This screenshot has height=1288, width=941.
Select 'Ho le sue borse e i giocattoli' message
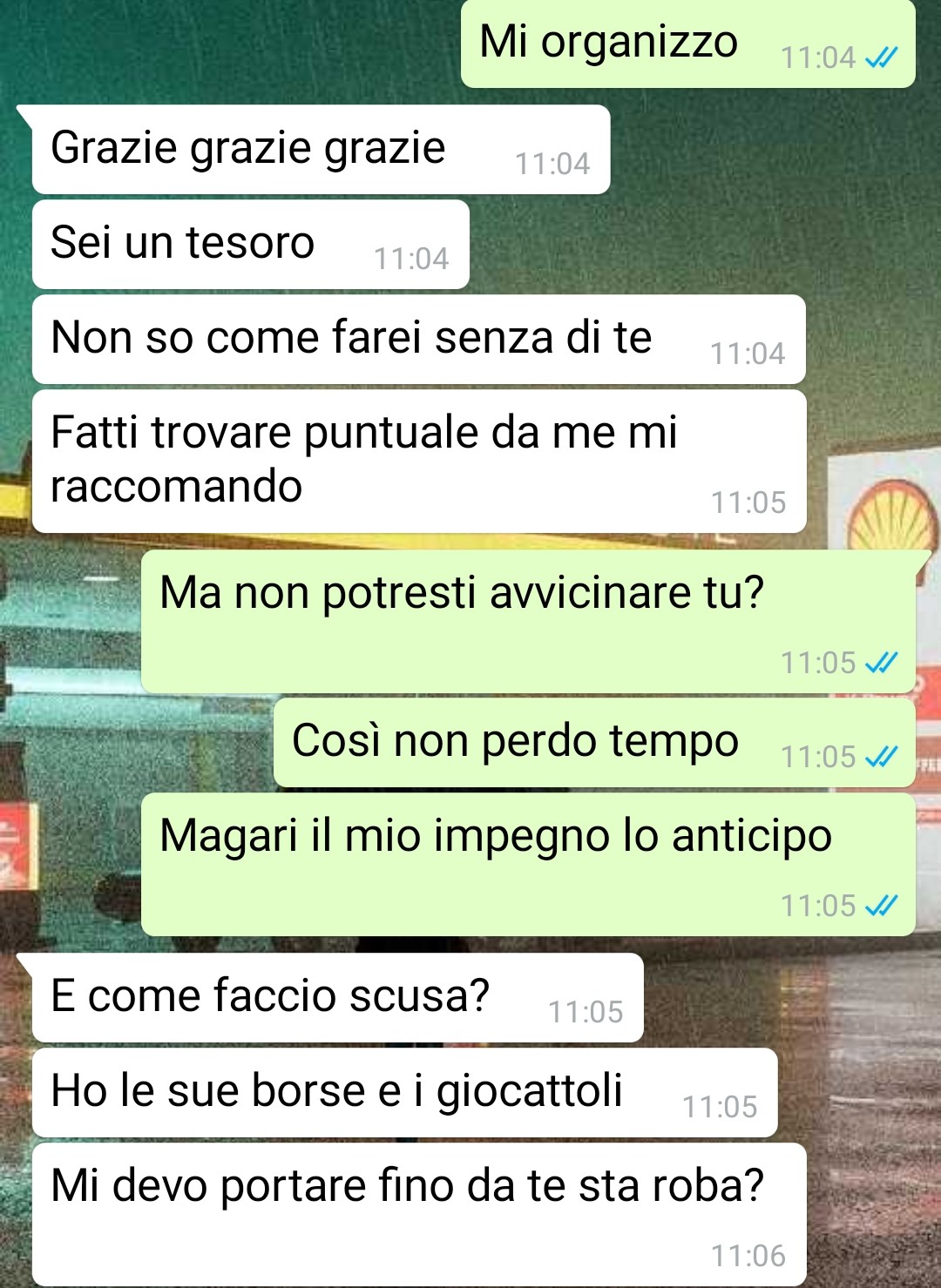pos(404,1093)
